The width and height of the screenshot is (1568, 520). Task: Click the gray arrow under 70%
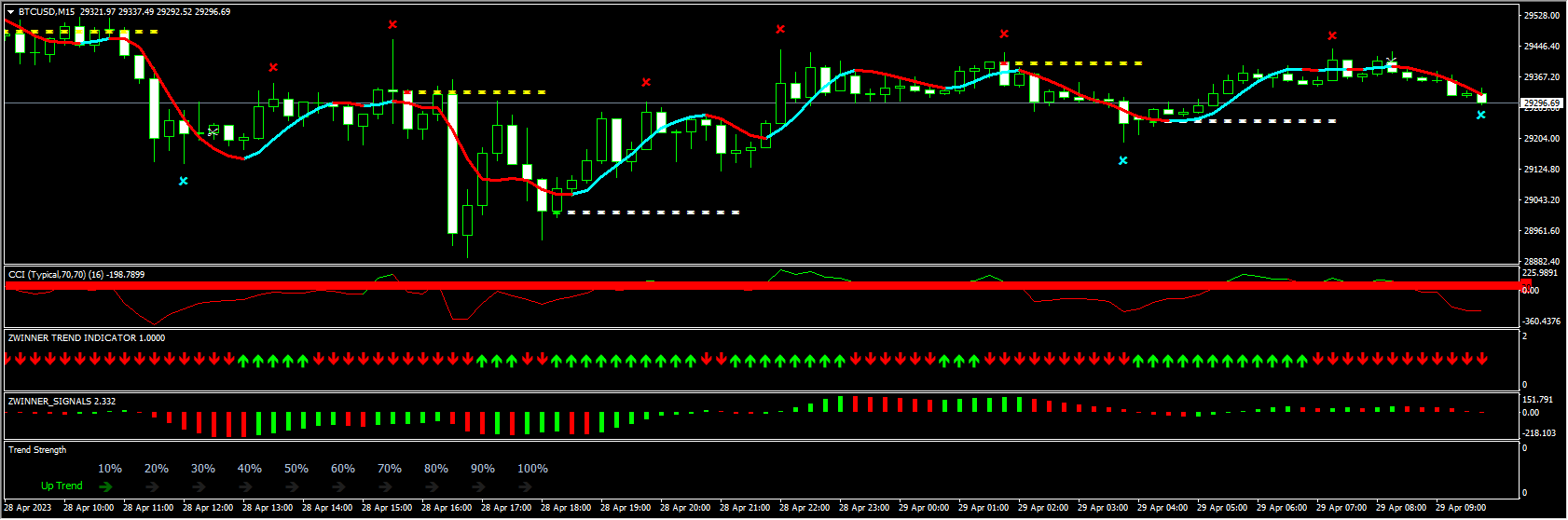pyautogui.click(x=385, y=486)
